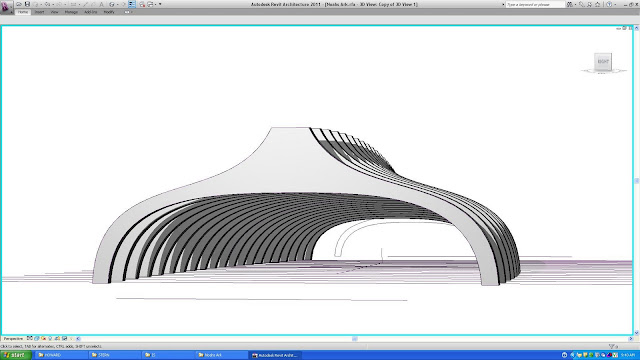
Task: Switch to the Manage ribbon tab
Action: pos(71,12)
